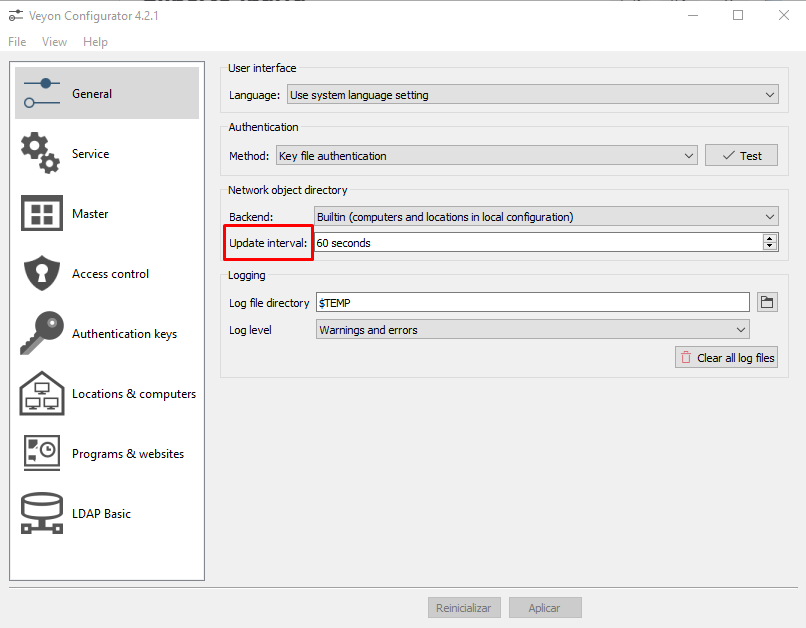Switch to the Service page label
This screenshot has height=628, width=806.
click(x=90, y=154)
